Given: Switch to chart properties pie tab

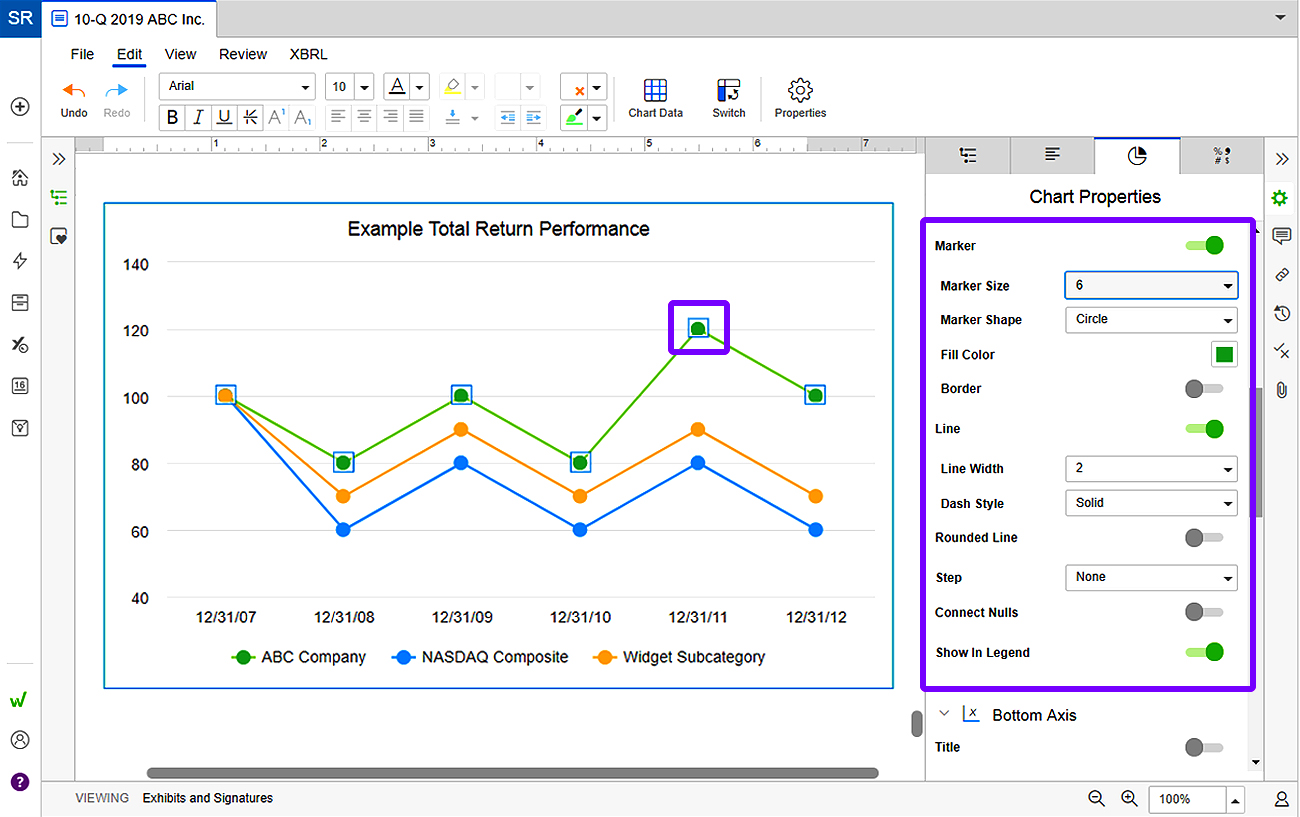Looking at the screenshot, I should click(x=1137, y=155).
